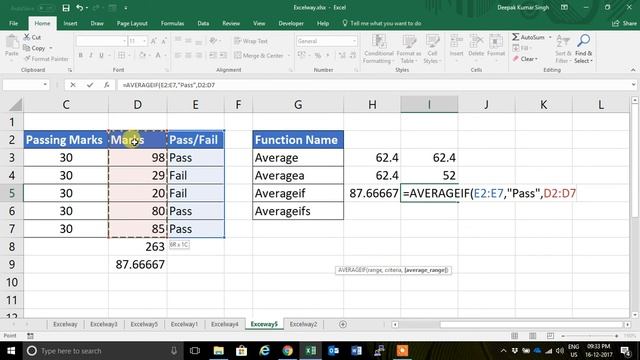
Task: Click the Windows Start button
Action: point(11,351)
